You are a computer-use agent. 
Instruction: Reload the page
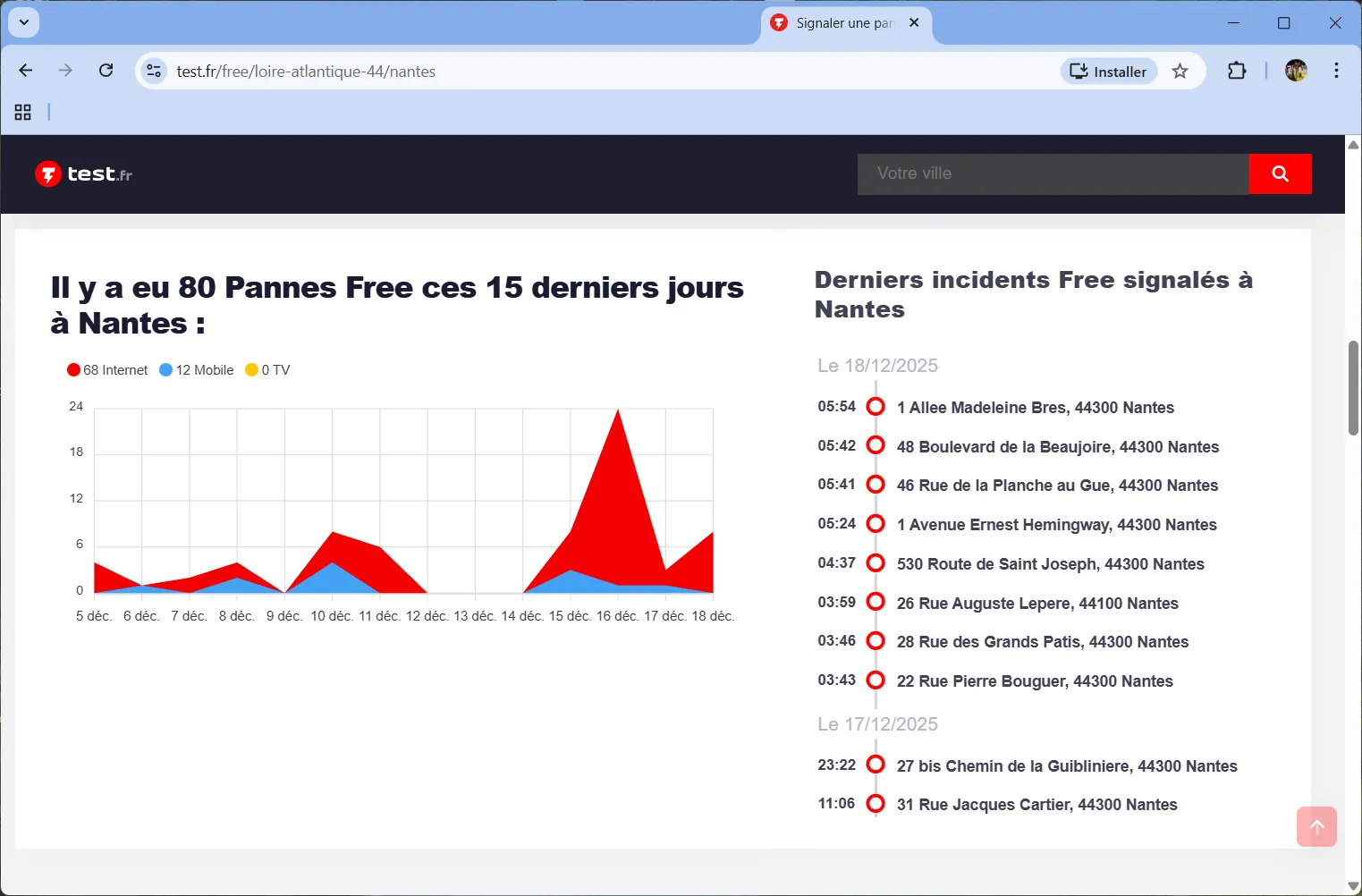106,71
